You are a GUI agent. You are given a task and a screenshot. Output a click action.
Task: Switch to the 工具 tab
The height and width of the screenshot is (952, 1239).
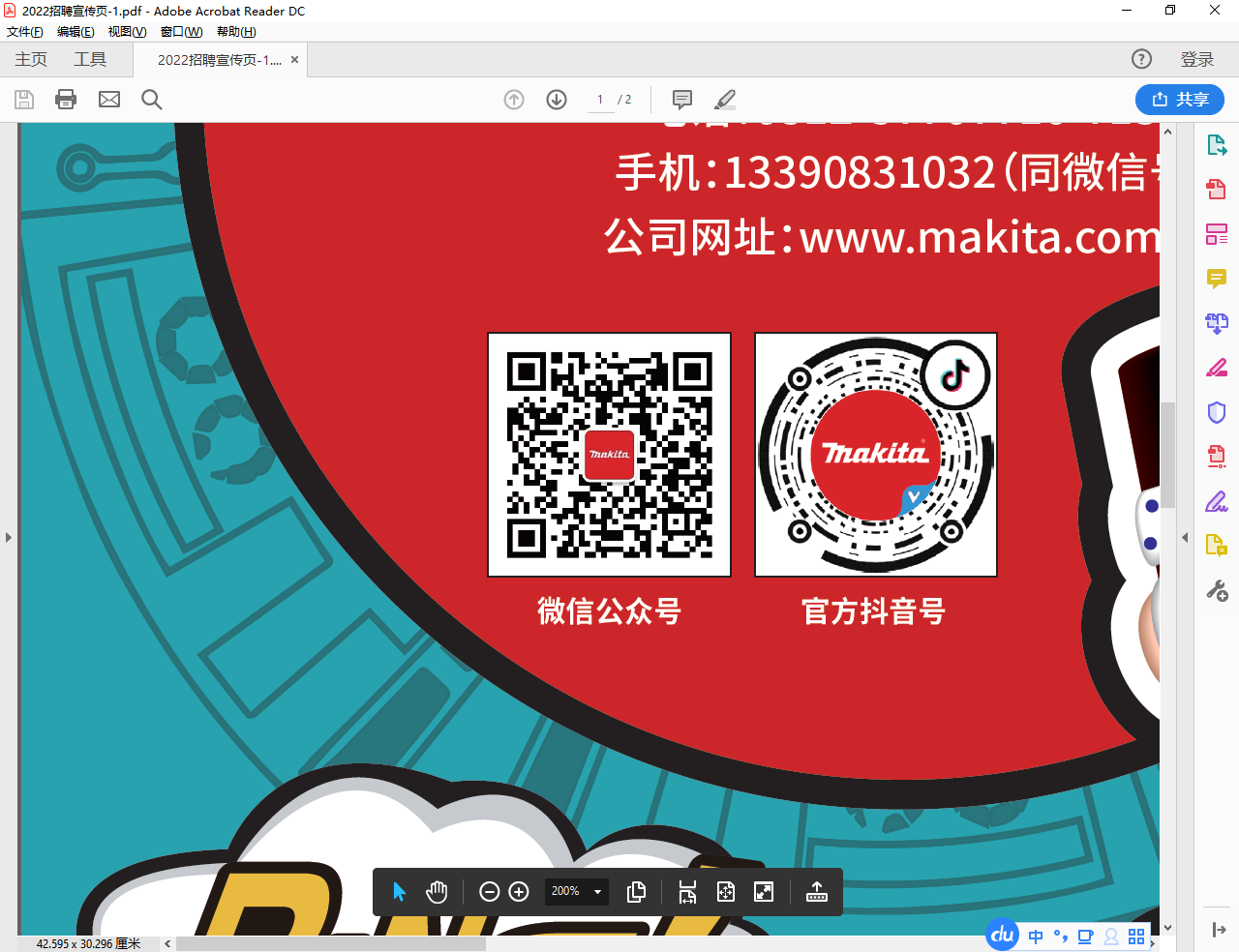pyautogui.click(x=90, y=60)
